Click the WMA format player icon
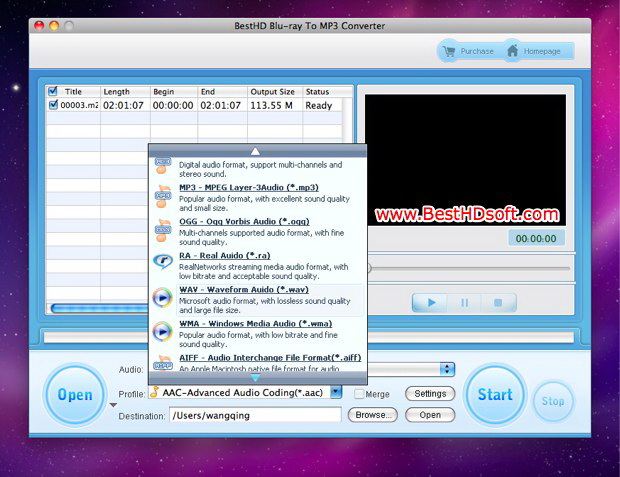Viewport: 620px width, 477px height. (x=163, y=331)
